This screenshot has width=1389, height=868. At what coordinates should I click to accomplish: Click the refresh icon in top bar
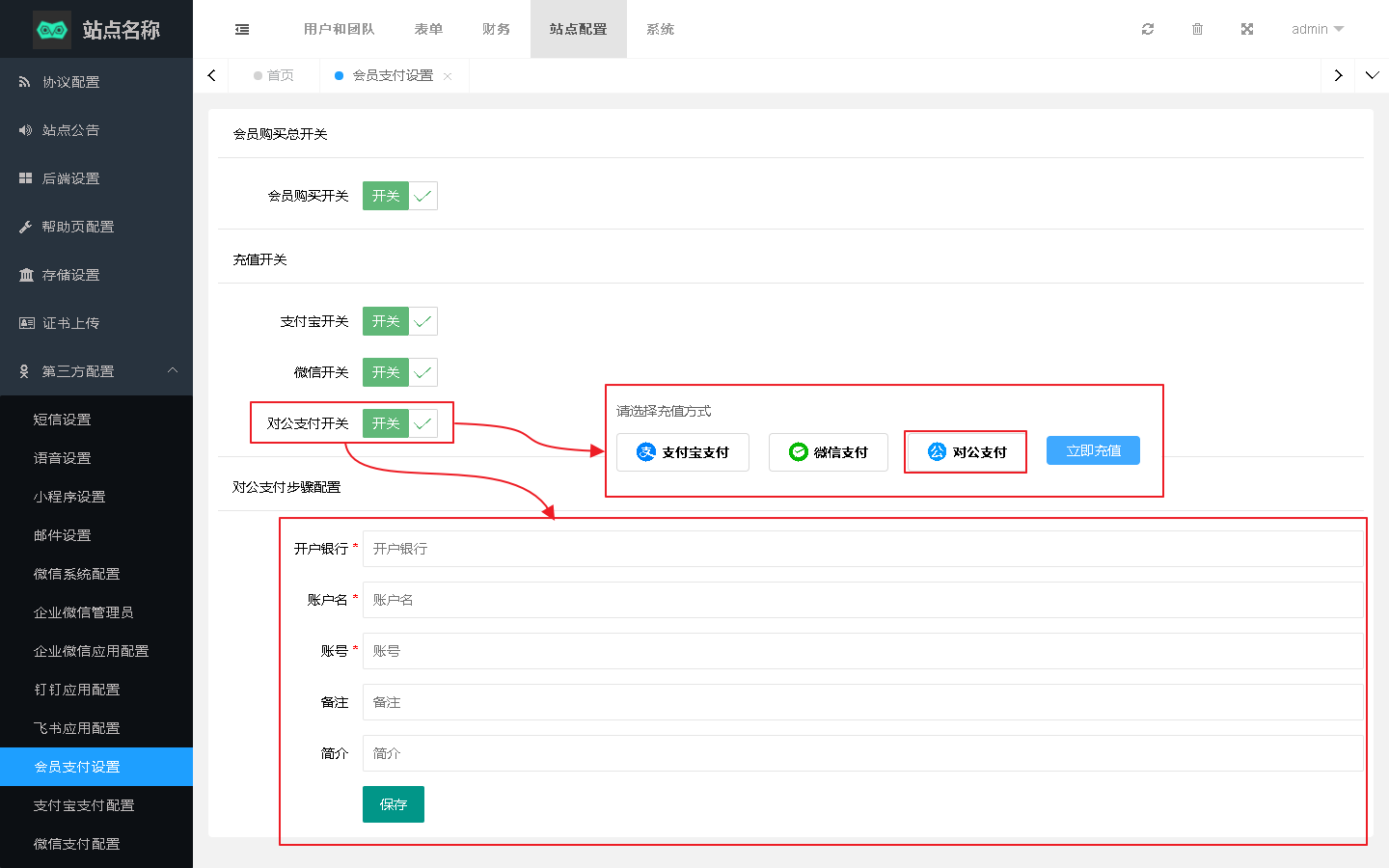[1148, 29]
